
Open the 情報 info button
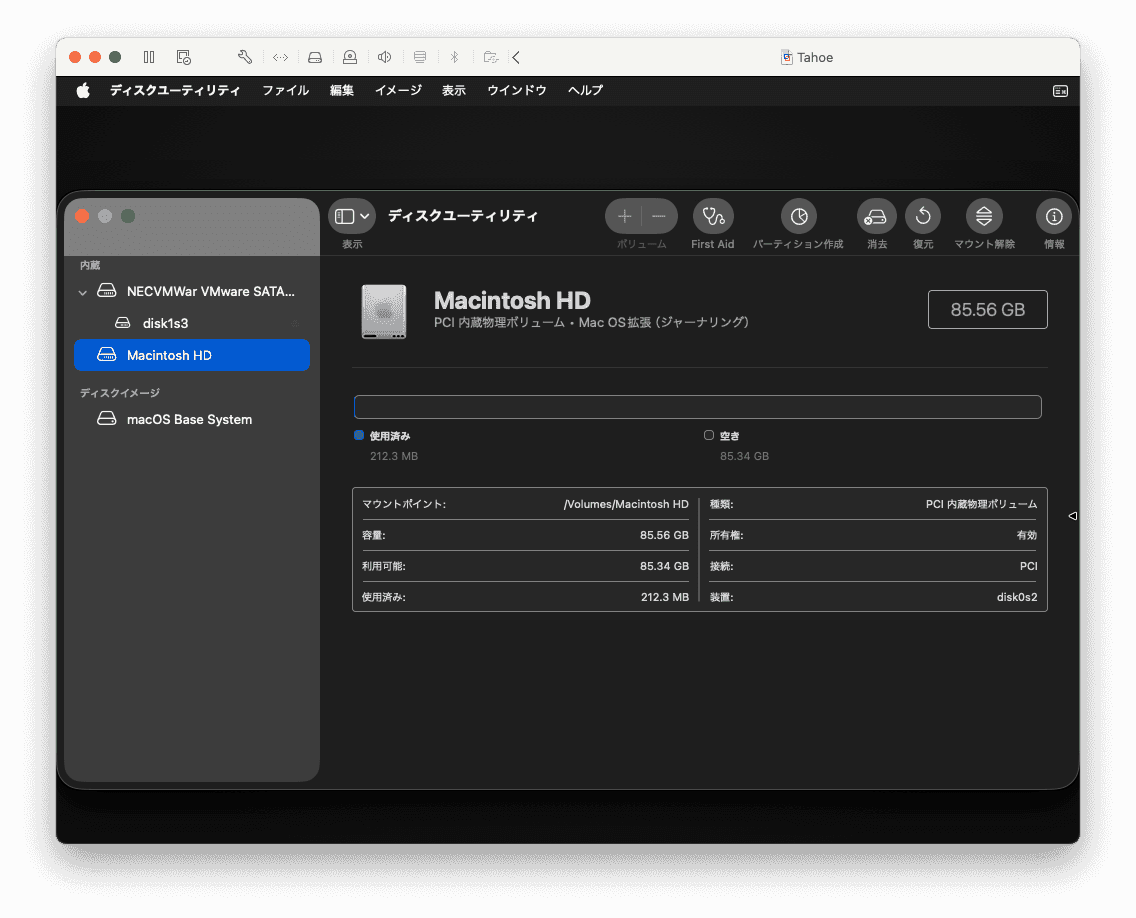(1053, 216)
